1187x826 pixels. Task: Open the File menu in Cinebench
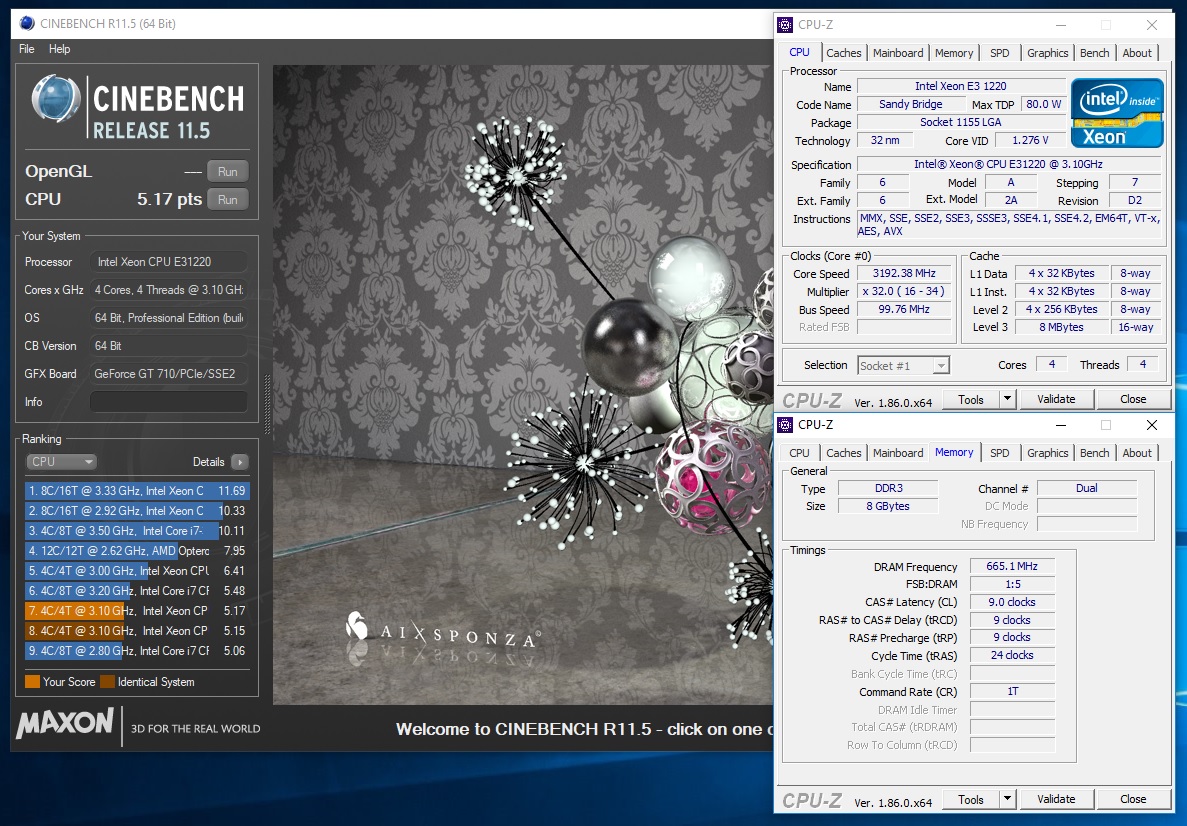click(x=26, y=49)
